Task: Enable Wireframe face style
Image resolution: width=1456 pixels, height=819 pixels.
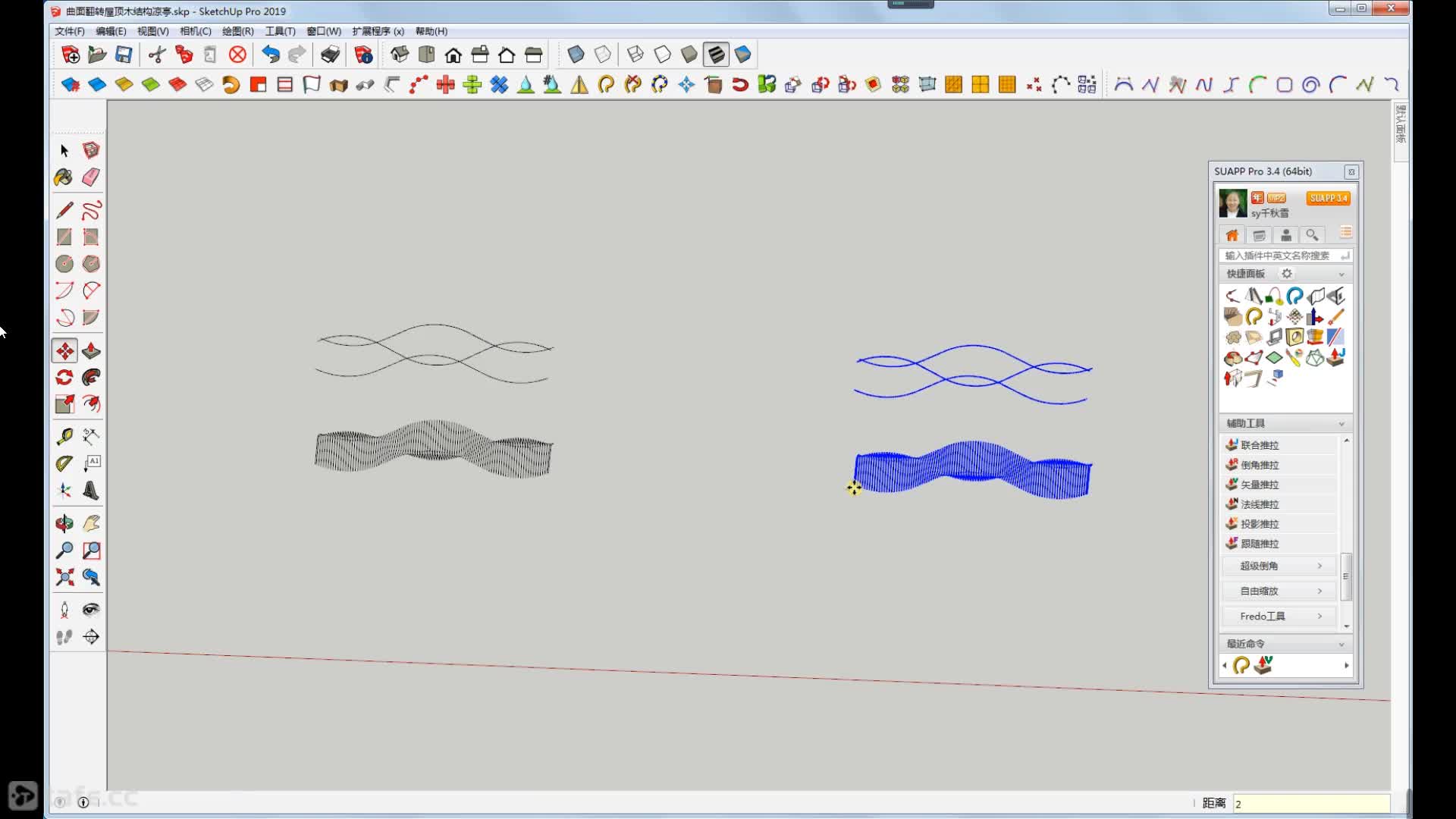Action: 635,55
